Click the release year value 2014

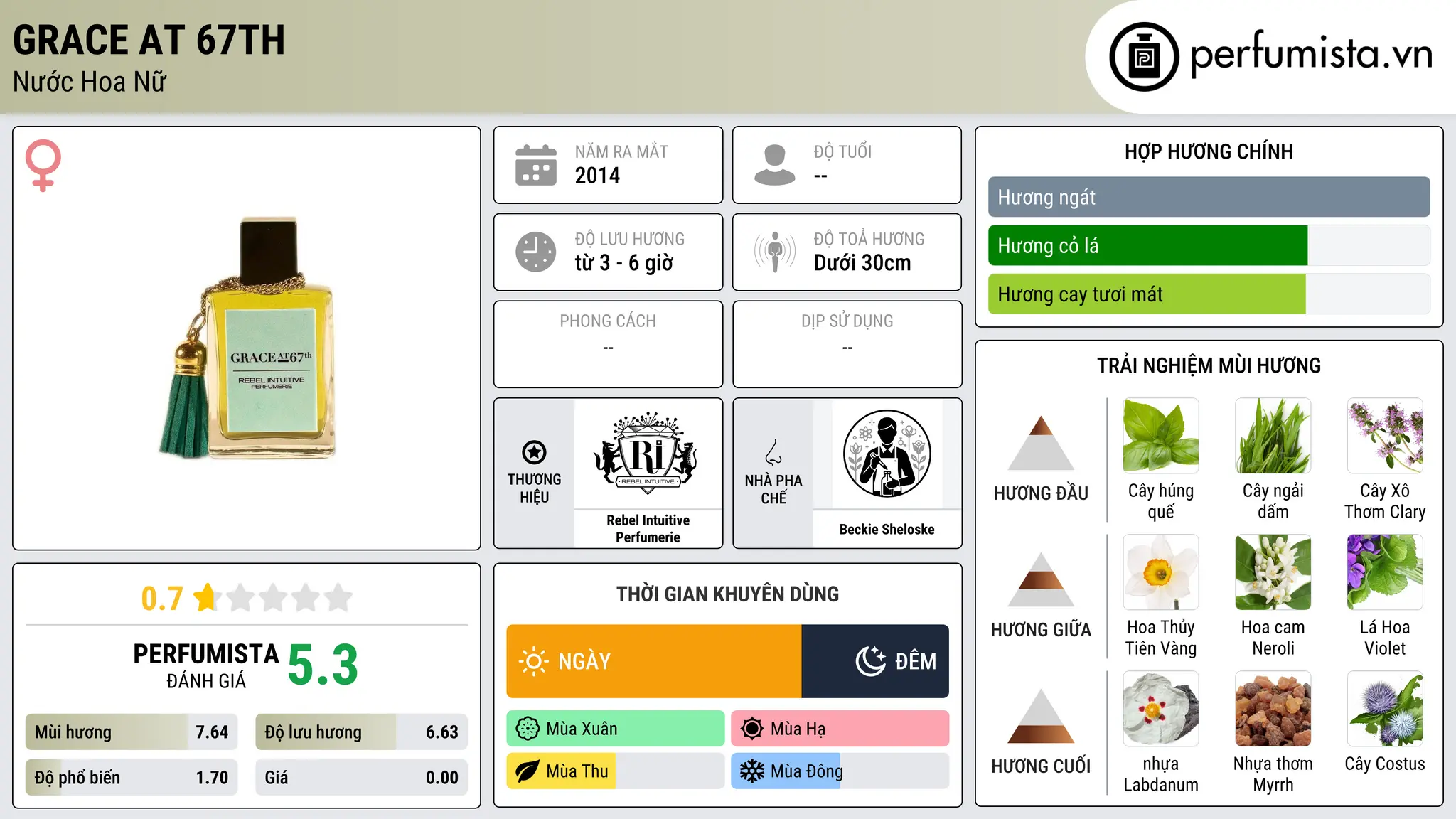click(597, 176)
